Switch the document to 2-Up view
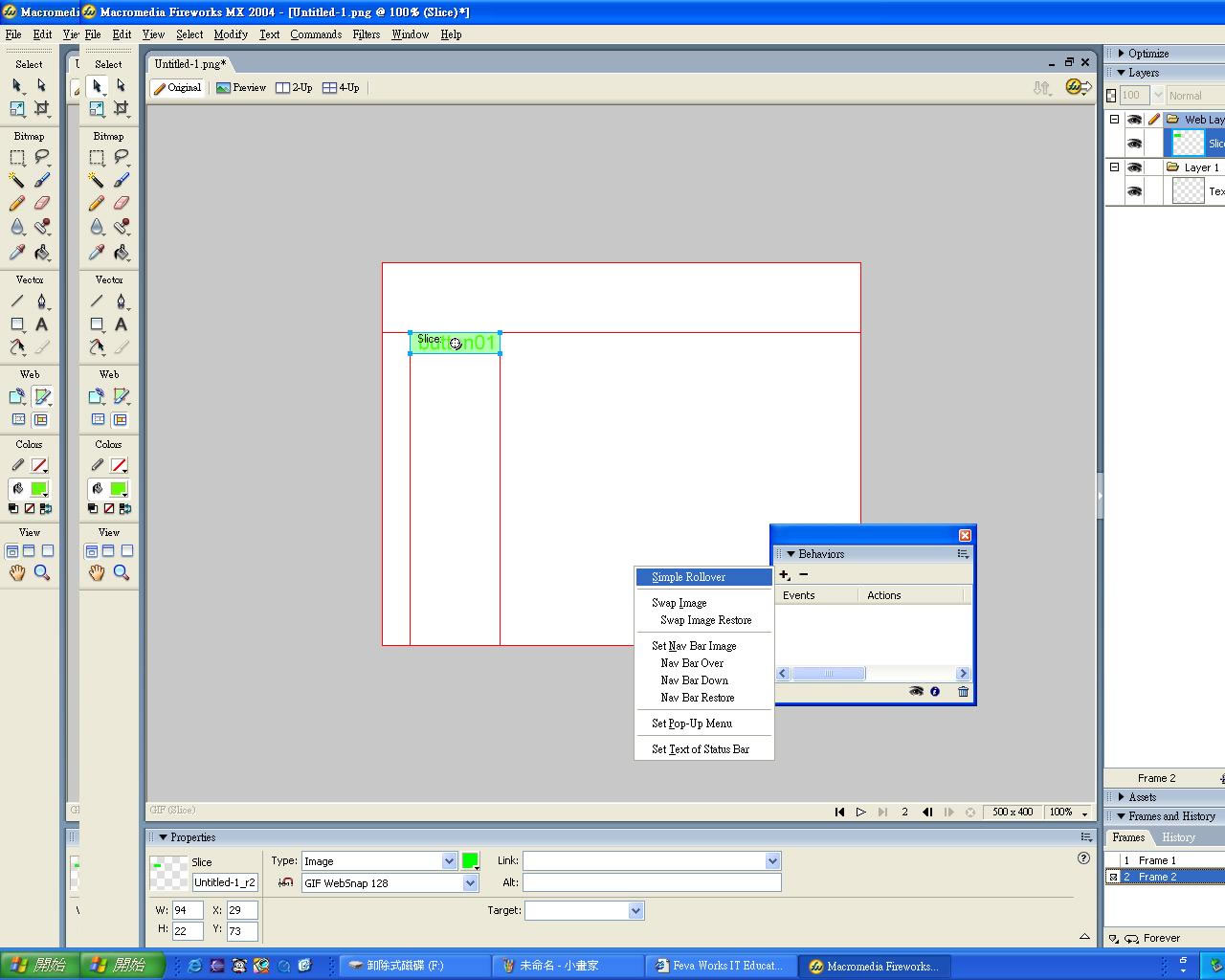1225x980 pixels. [294, 88]
